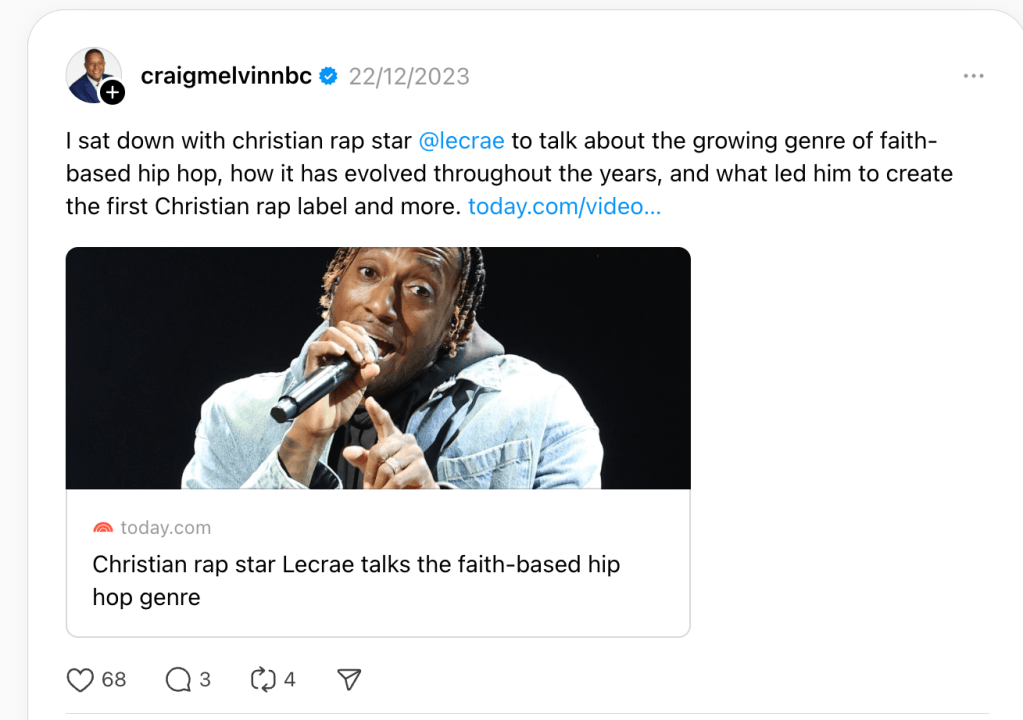1023x720 pixels.
Task: Click the blue verified checkmark badge
Action: point(328,76)
